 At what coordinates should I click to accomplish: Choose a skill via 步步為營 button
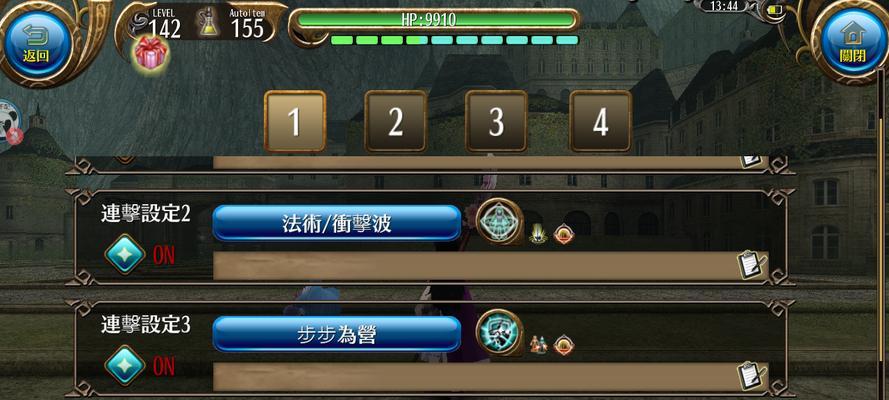[x=337, y=334]
